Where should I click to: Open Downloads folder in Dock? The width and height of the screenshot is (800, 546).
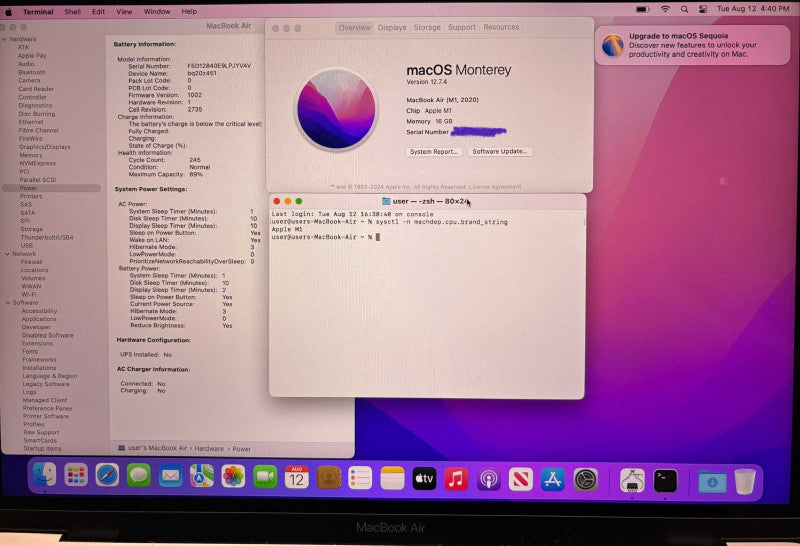coord(712,482)
